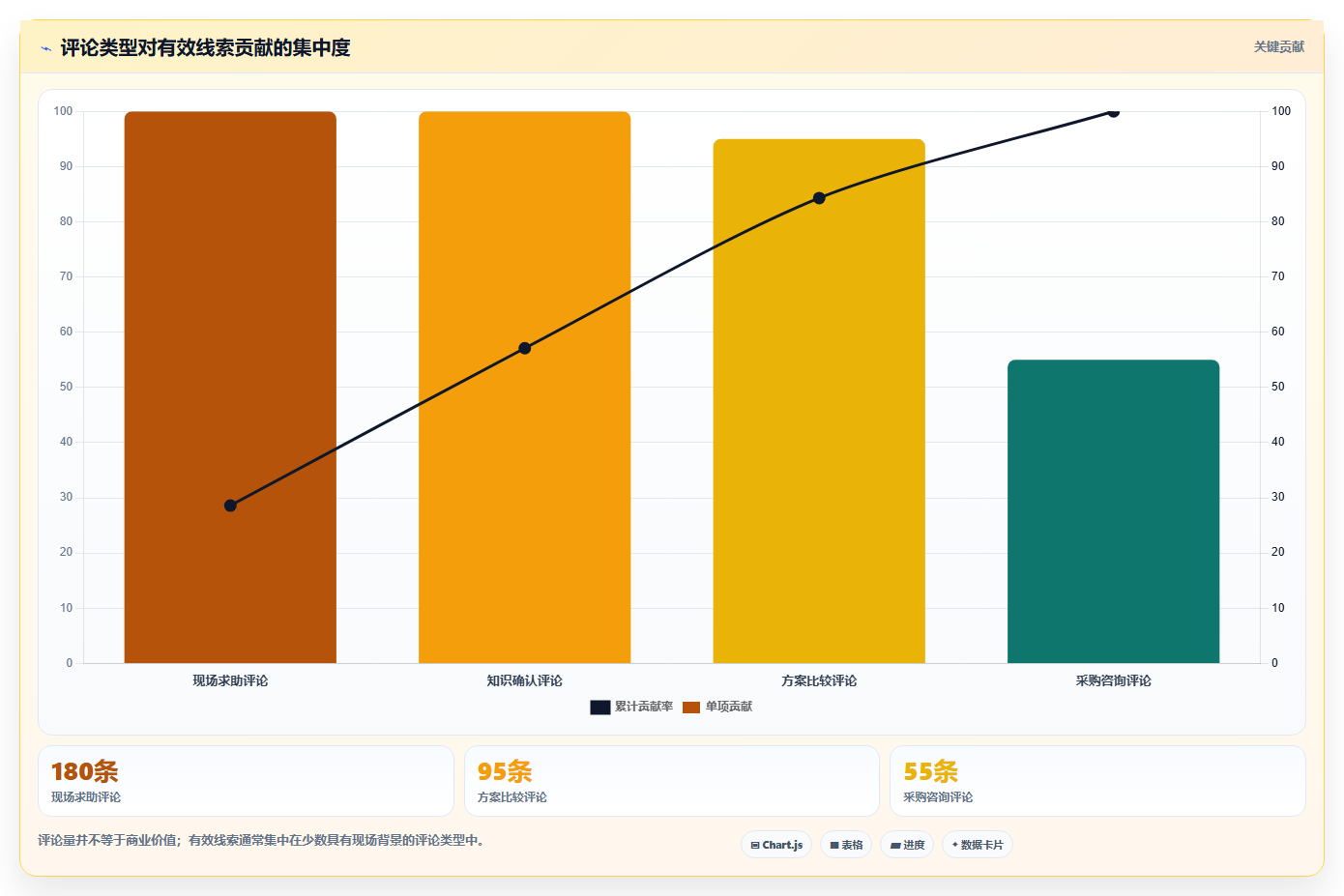Click the lightning icon beside the chart title
Screen dimensions: 1344x896
[45, 48]
